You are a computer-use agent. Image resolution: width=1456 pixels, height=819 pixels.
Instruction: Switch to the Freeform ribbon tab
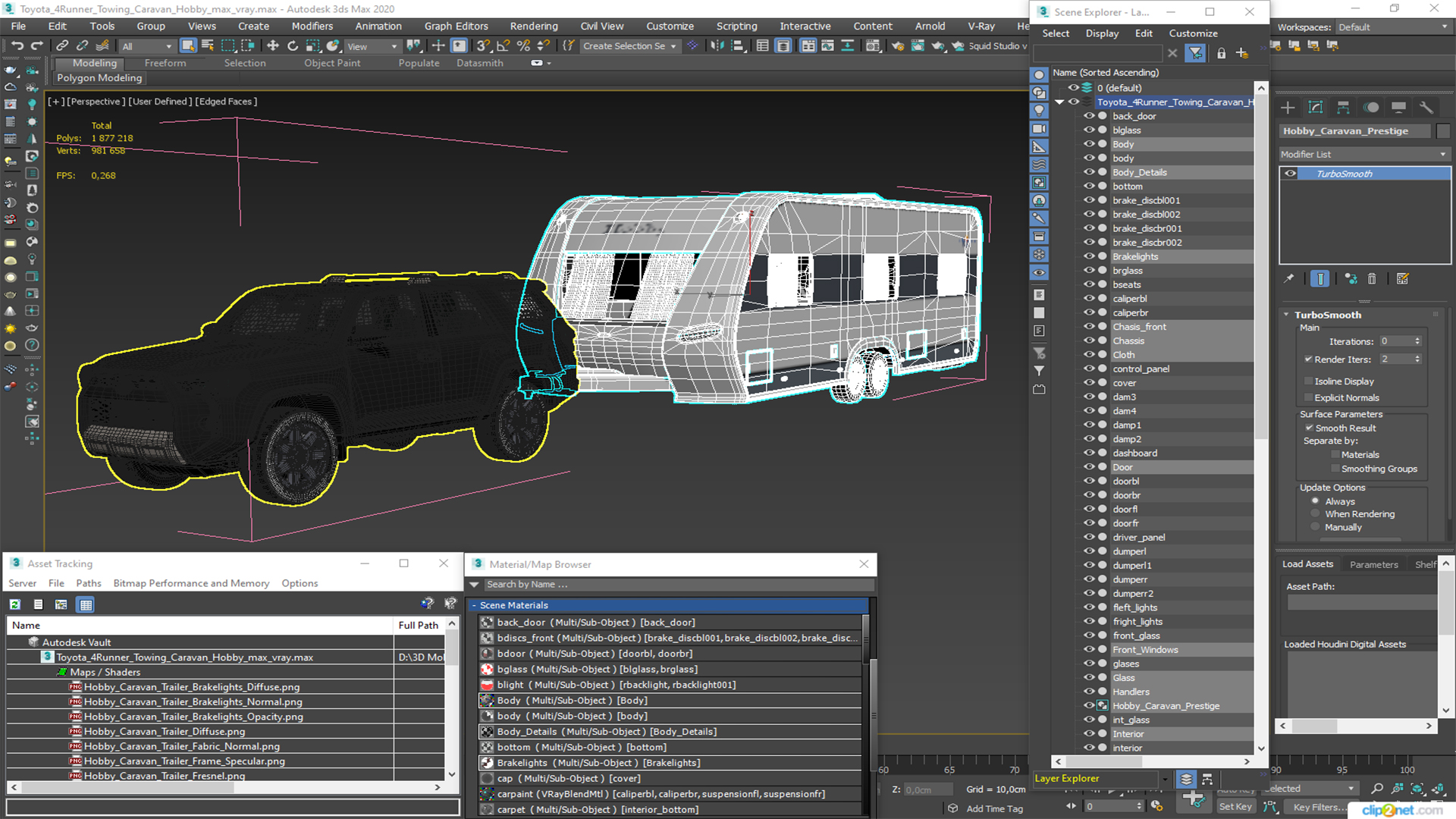165,63
